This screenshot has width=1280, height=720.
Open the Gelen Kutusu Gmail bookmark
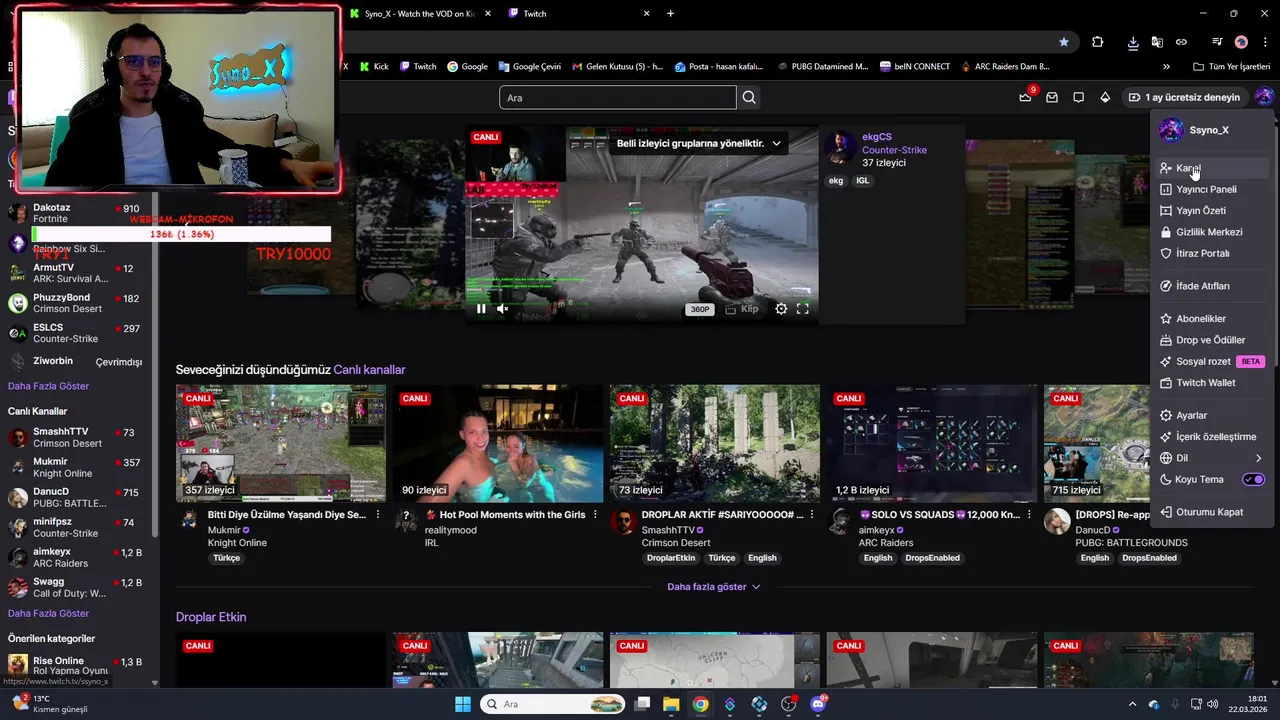click(x=617, y=67)
